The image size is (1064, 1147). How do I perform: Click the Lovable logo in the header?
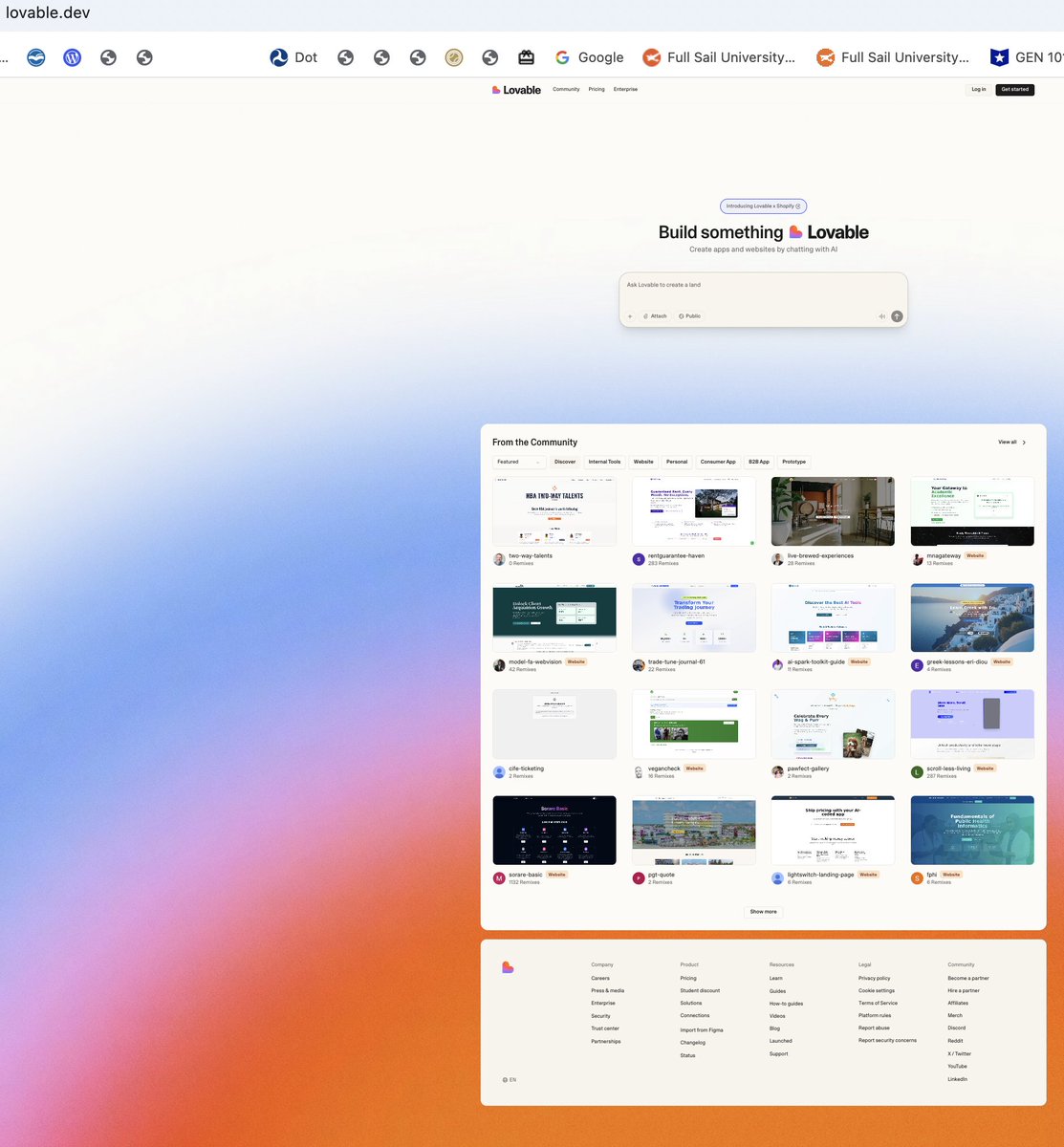(515, 89)
